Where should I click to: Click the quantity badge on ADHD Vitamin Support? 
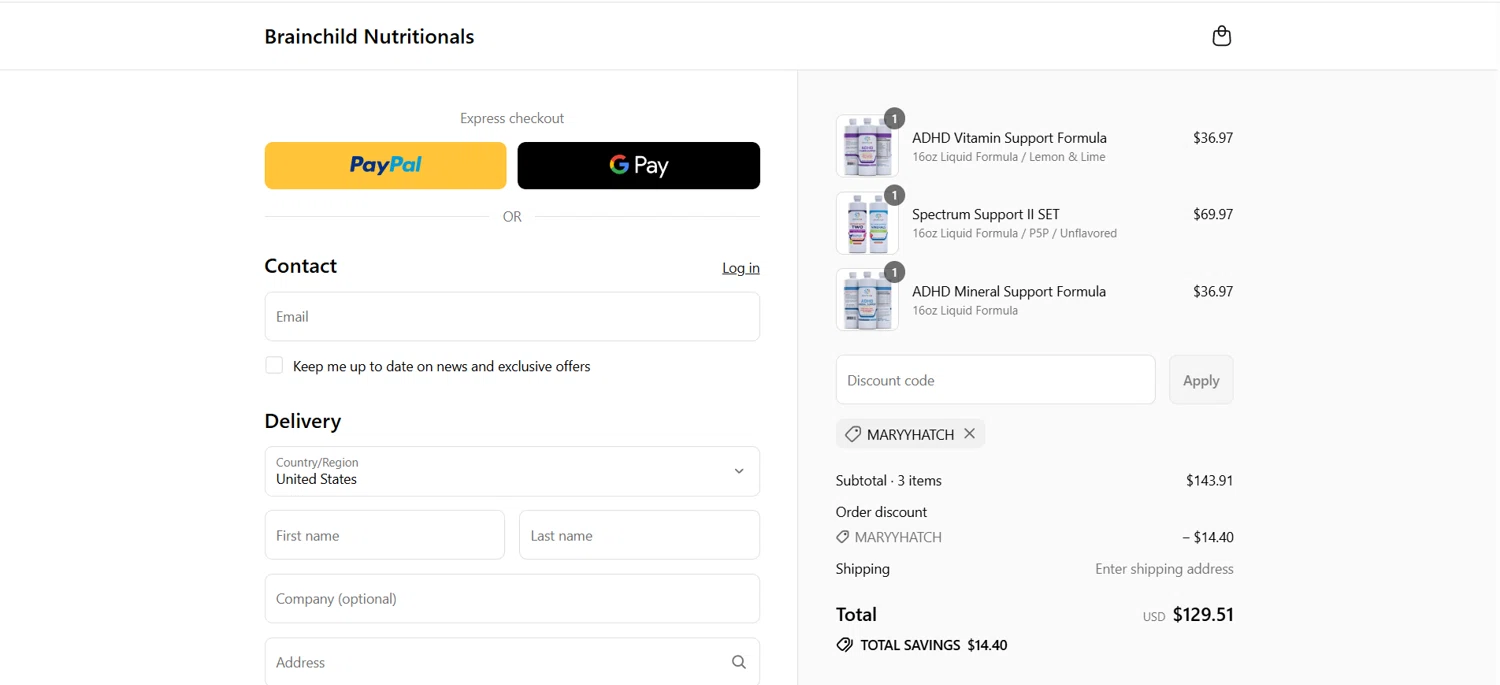(894, 118)
